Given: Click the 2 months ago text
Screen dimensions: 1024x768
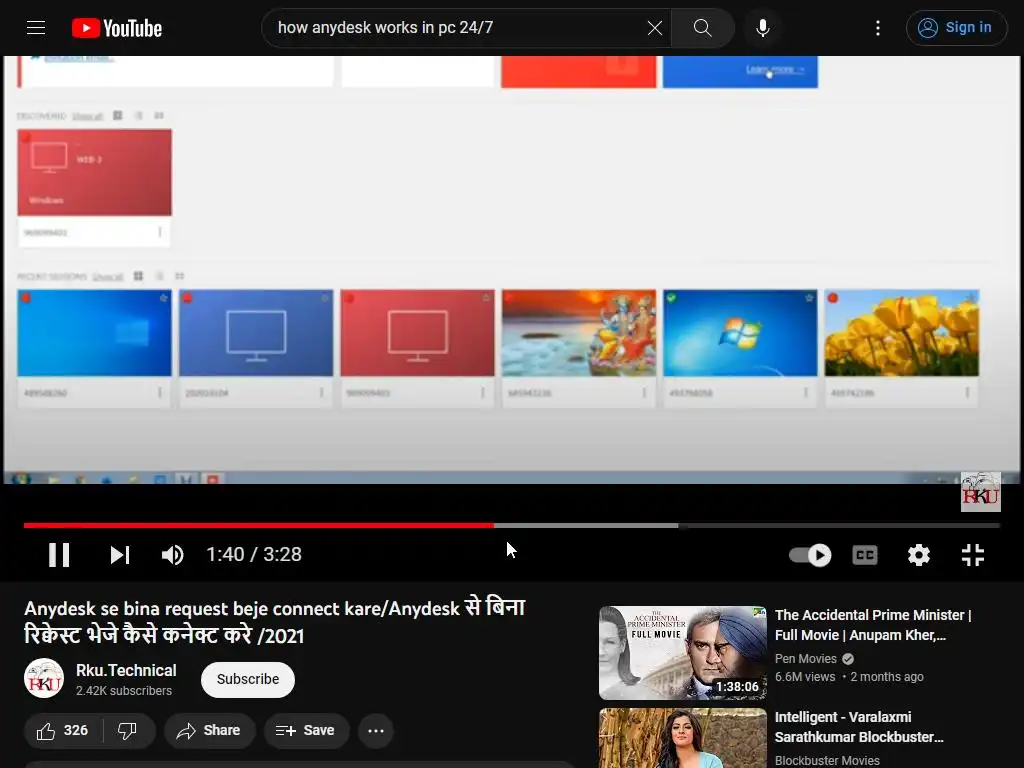Looking at the screenshot, I should tap(887, 677).
